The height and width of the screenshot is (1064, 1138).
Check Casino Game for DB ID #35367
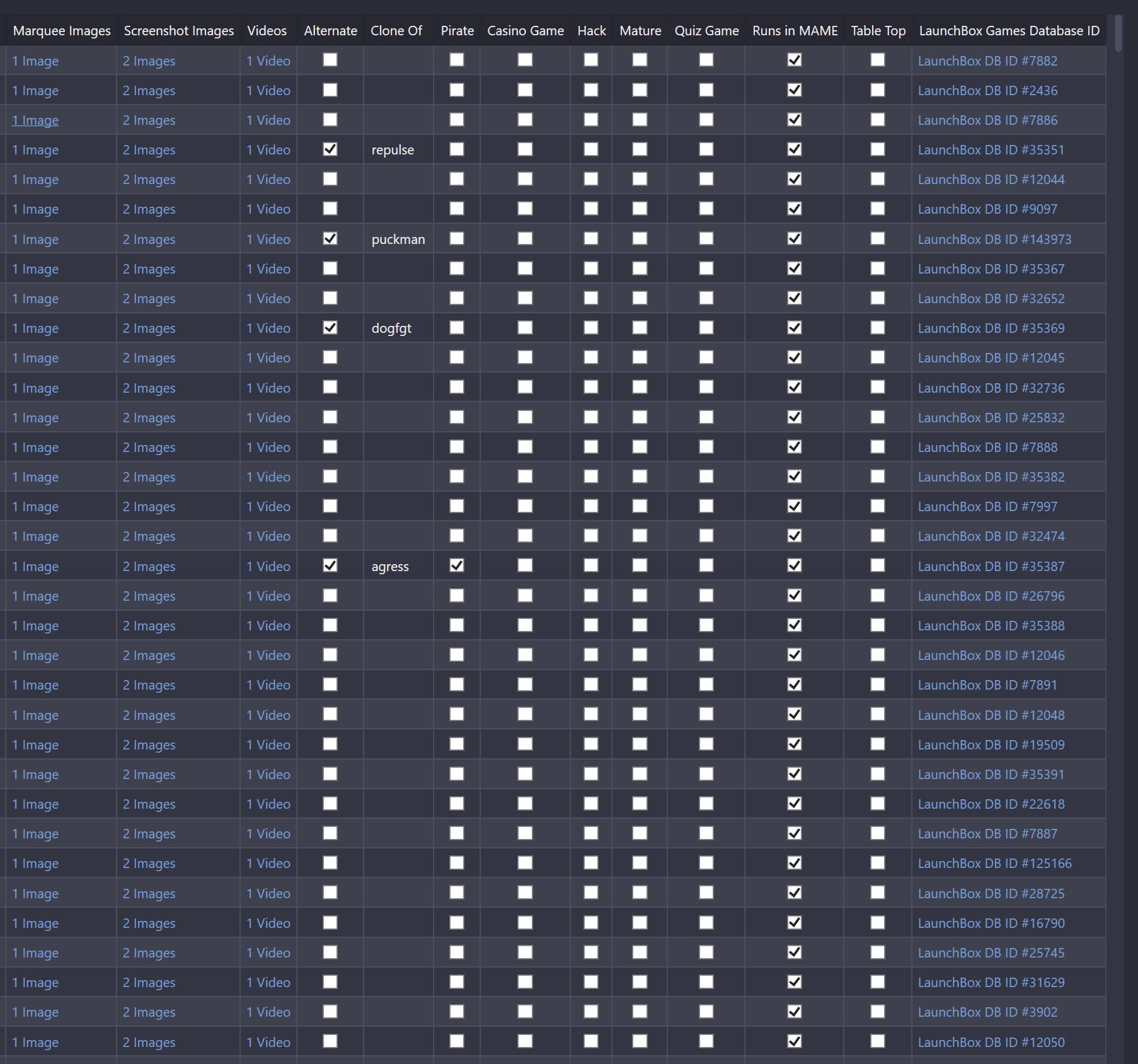click(525, 269)
